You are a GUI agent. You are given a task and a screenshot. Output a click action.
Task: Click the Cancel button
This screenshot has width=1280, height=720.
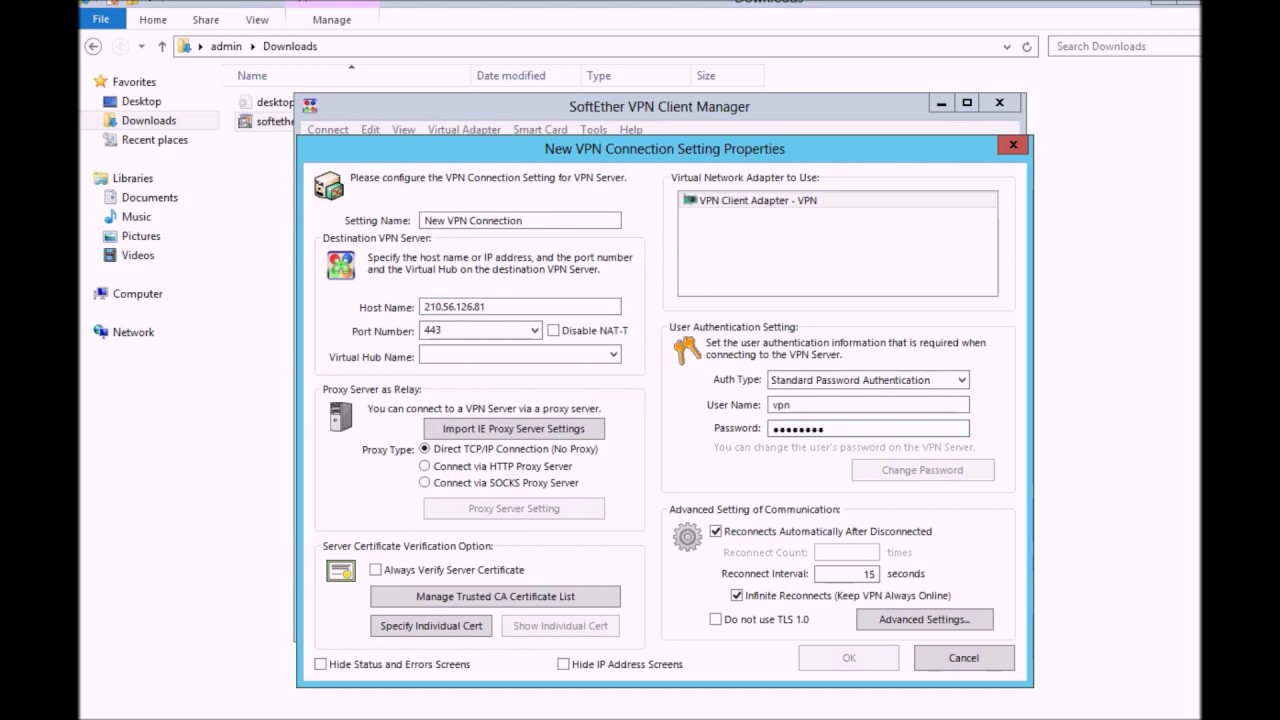click(x=964, y=658)
